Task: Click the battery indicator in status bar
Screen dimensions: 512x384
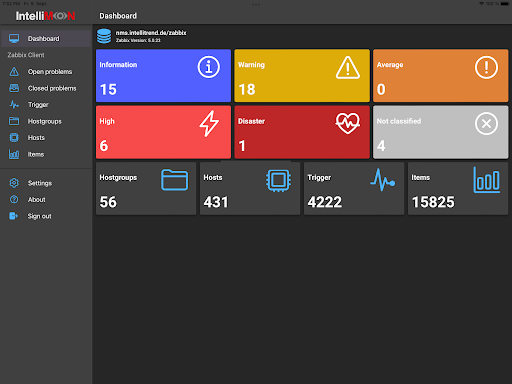Action: [x=504, y=4]
